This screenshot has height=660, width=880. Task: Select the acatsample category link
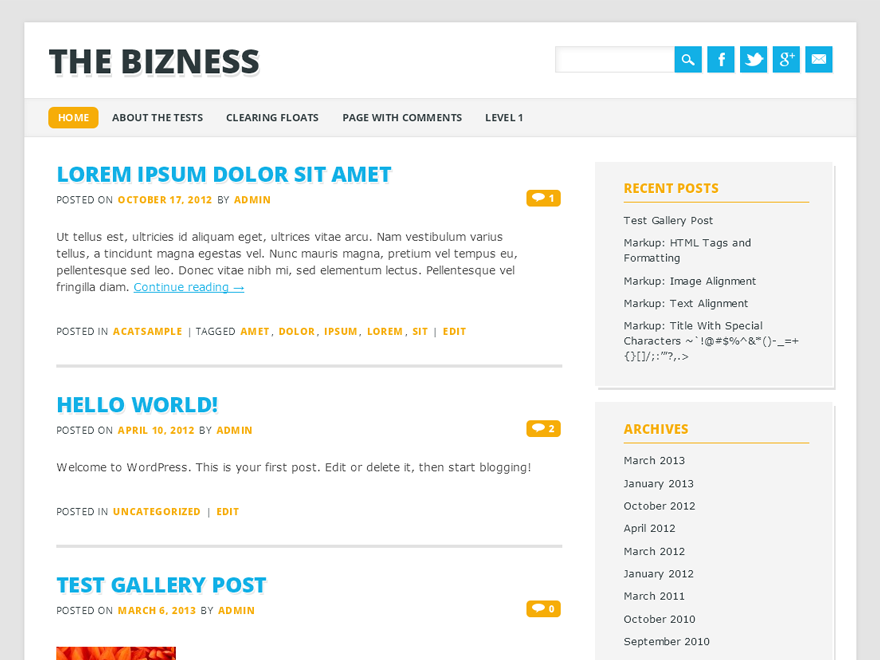[147, 331]
